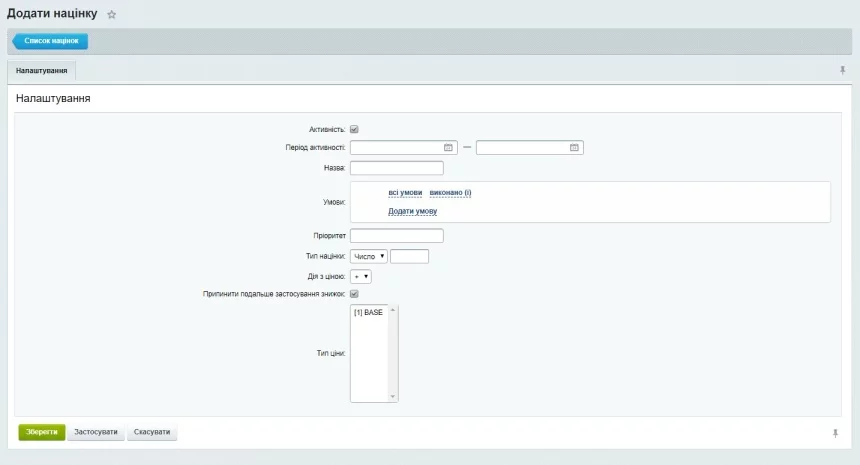Switch to the Налаштування tab
The image size is (860, 465).
[42, 72]
